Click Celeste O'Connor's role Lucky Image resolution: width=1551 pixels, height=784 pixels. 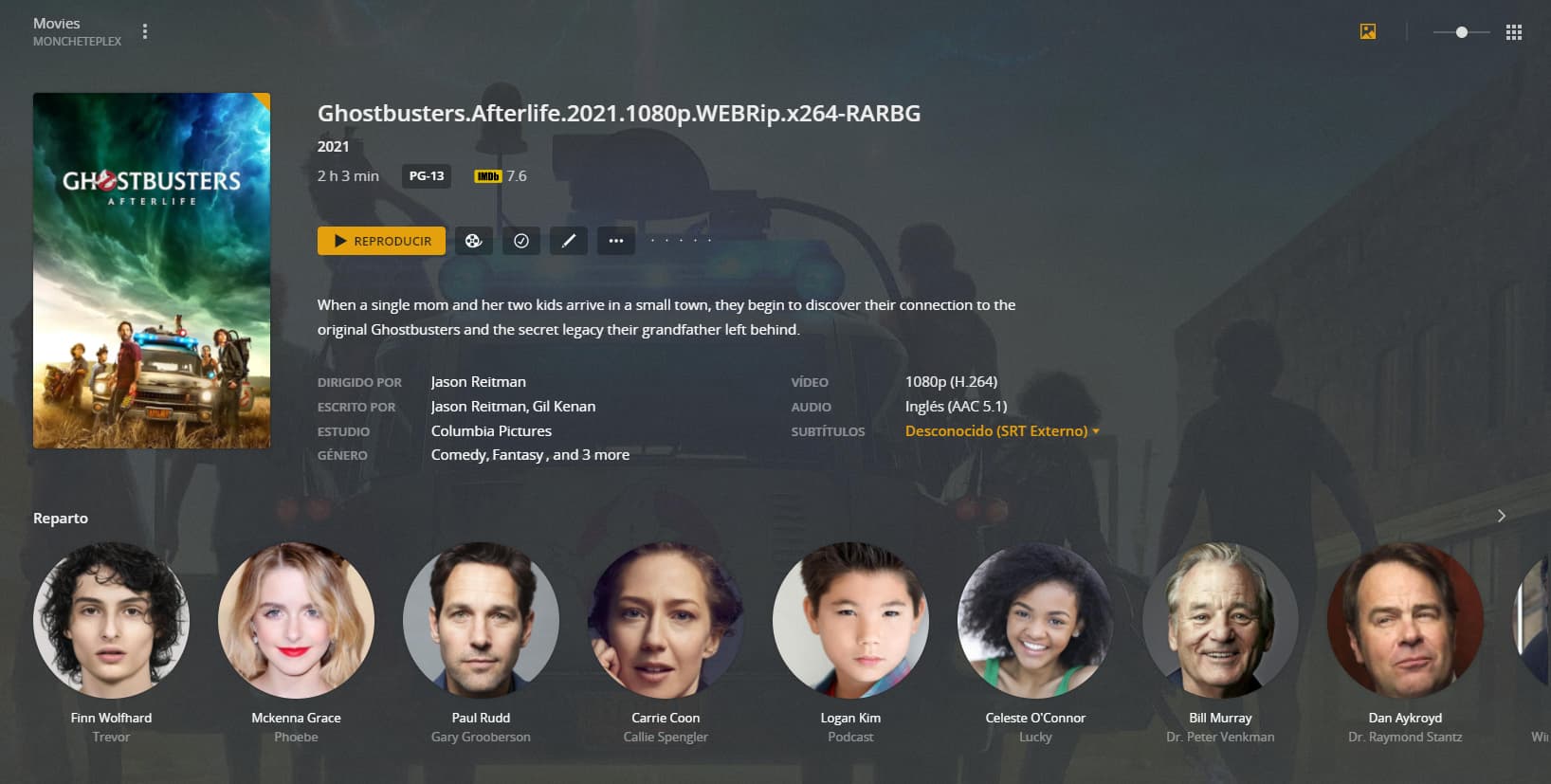click(1035, 737)
